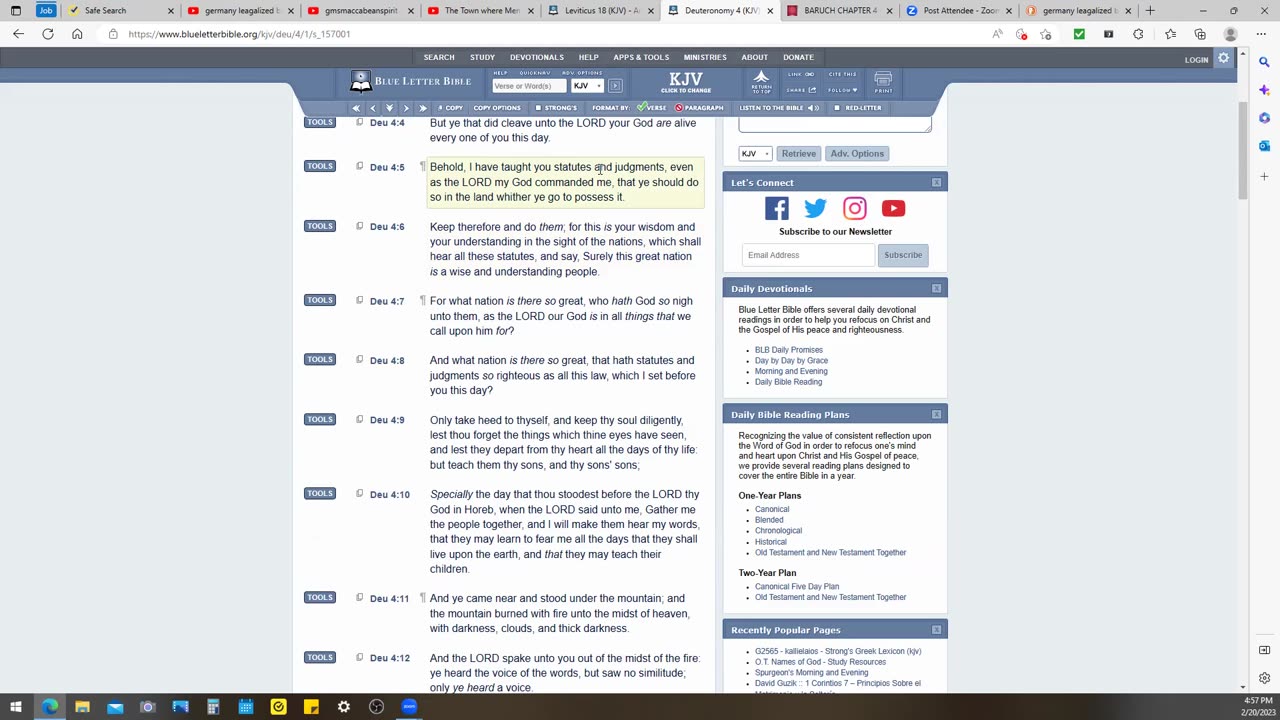This screenshot has width=1280, height=720.
Task: Open the Blue Letter Bible Twitter page
Action: [815, 208]
